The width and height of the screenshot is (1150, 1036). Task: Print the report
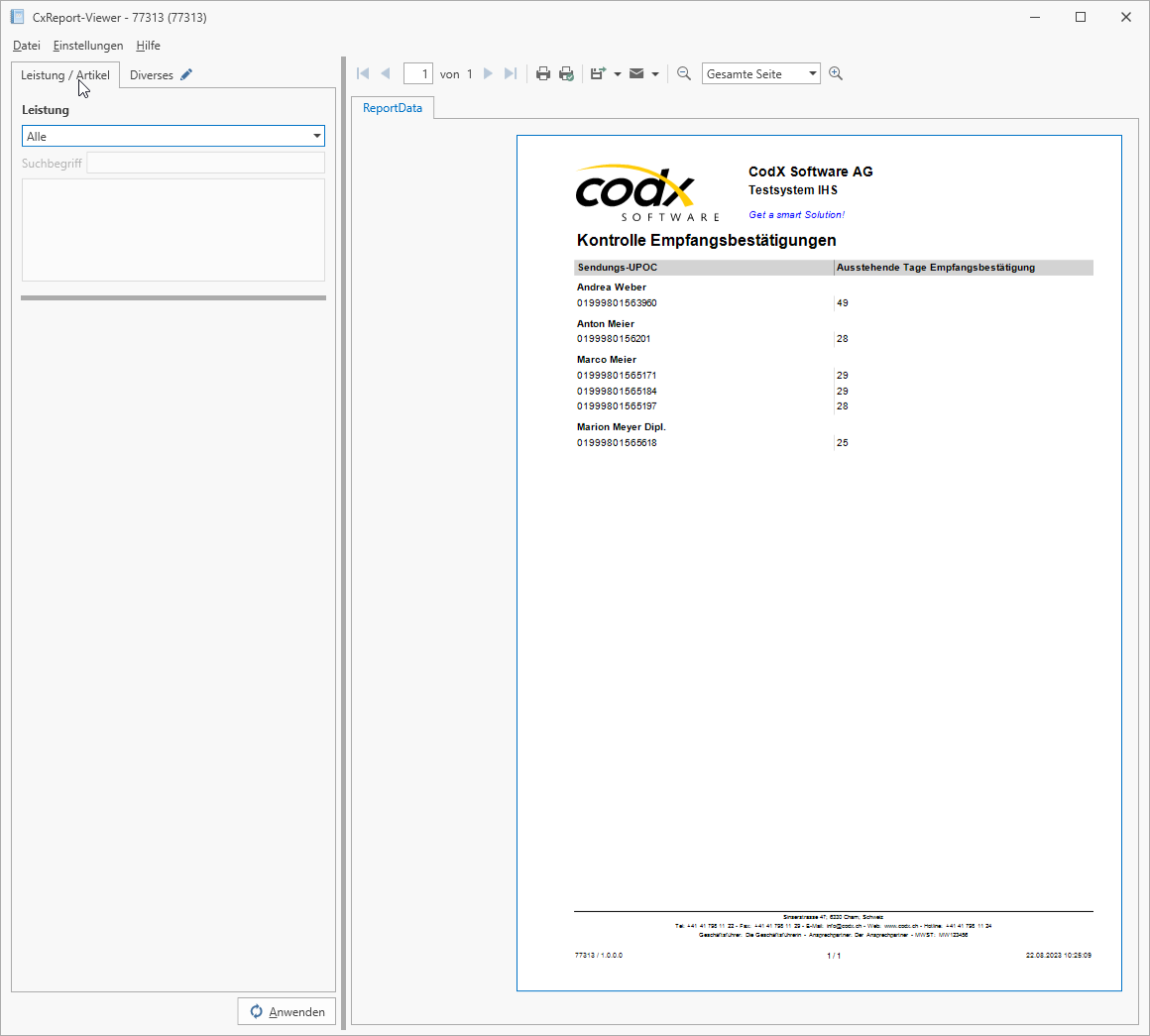[x=542, y=72]
